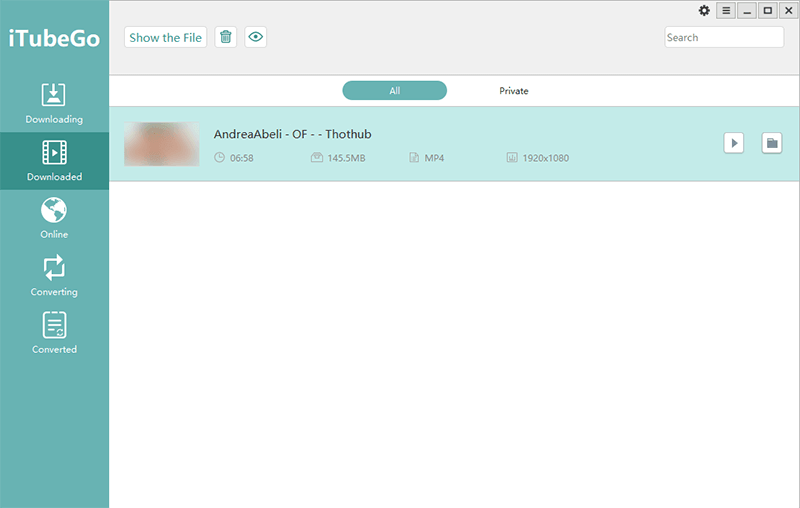Open the Downloading section in sidebar
Image resolution: width=800 pixels, height=508 pixels.
pos(54,104)
